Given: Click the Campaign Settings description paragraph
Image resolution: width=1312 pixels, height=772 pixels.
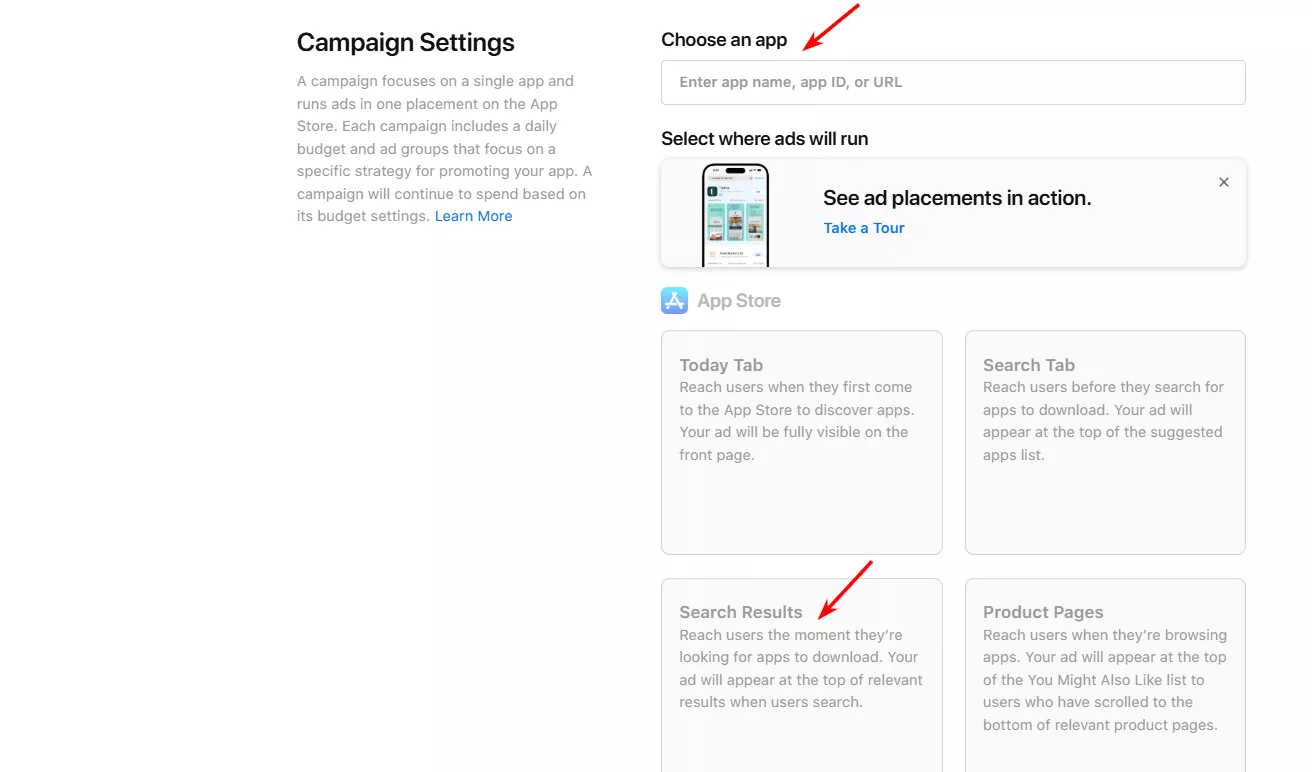Looking at the screenshot, I should click(445, 148).
